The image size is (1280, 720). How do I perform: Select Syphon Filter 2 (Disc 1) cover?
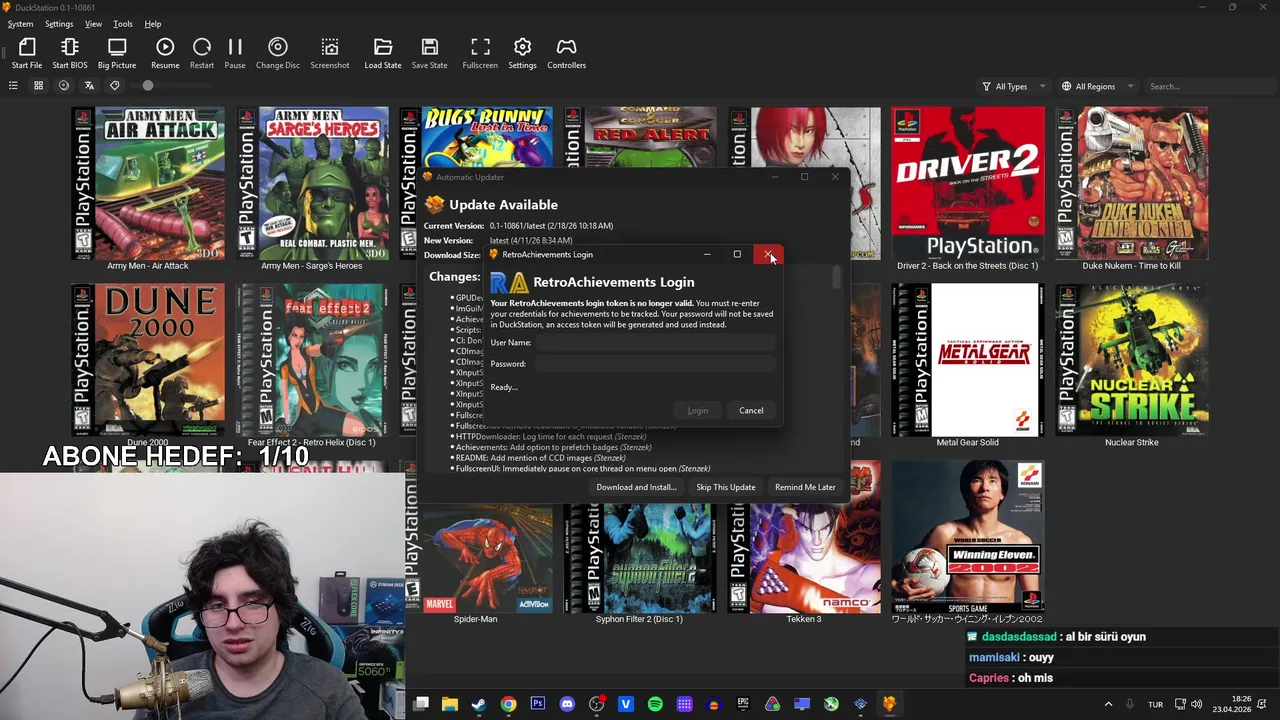[640, 558]
